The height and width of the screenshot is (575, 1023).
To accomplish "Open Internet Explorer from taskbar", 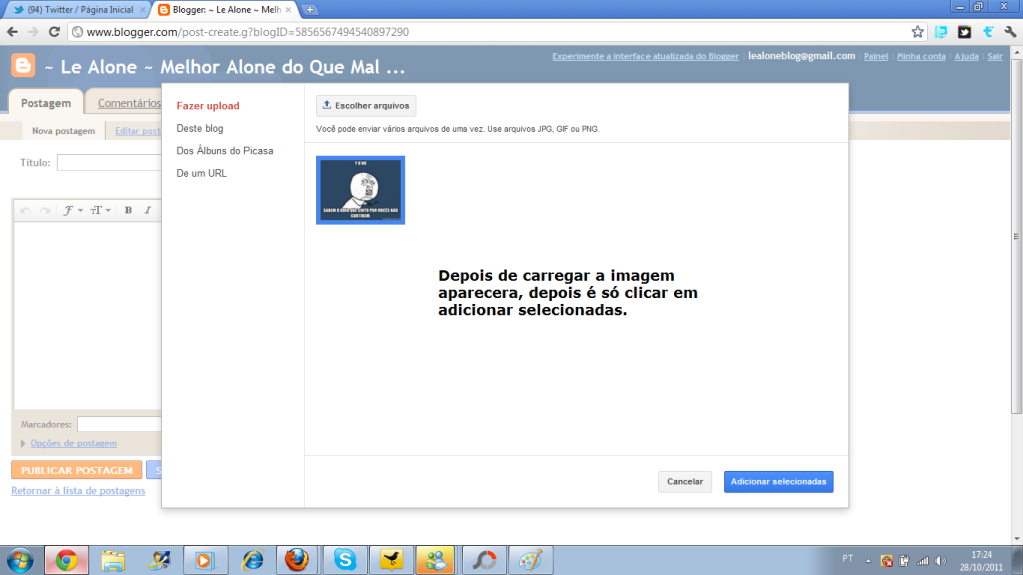I will pyautogui.click(x=251, y=560).
